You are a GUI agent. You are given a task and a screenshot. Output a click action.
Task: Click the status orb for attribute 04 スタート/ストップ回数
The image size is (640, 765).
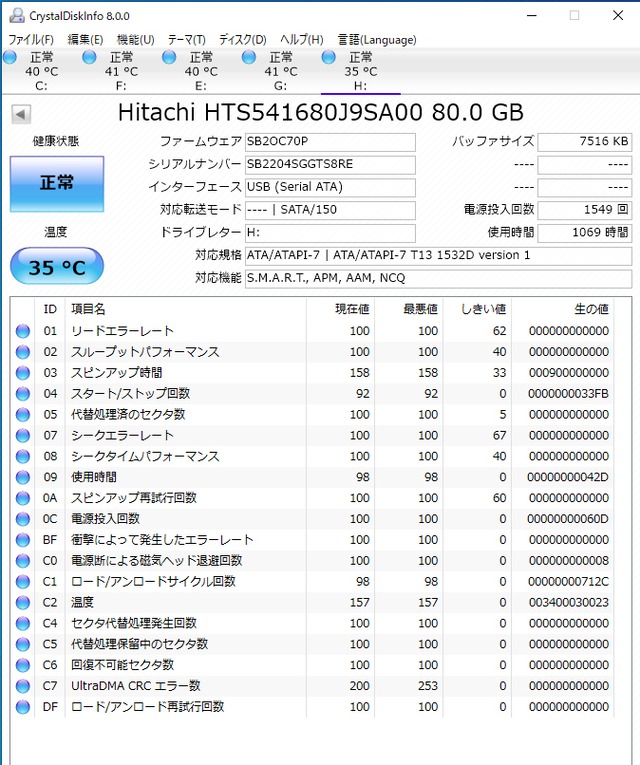(x=22, y=394)
